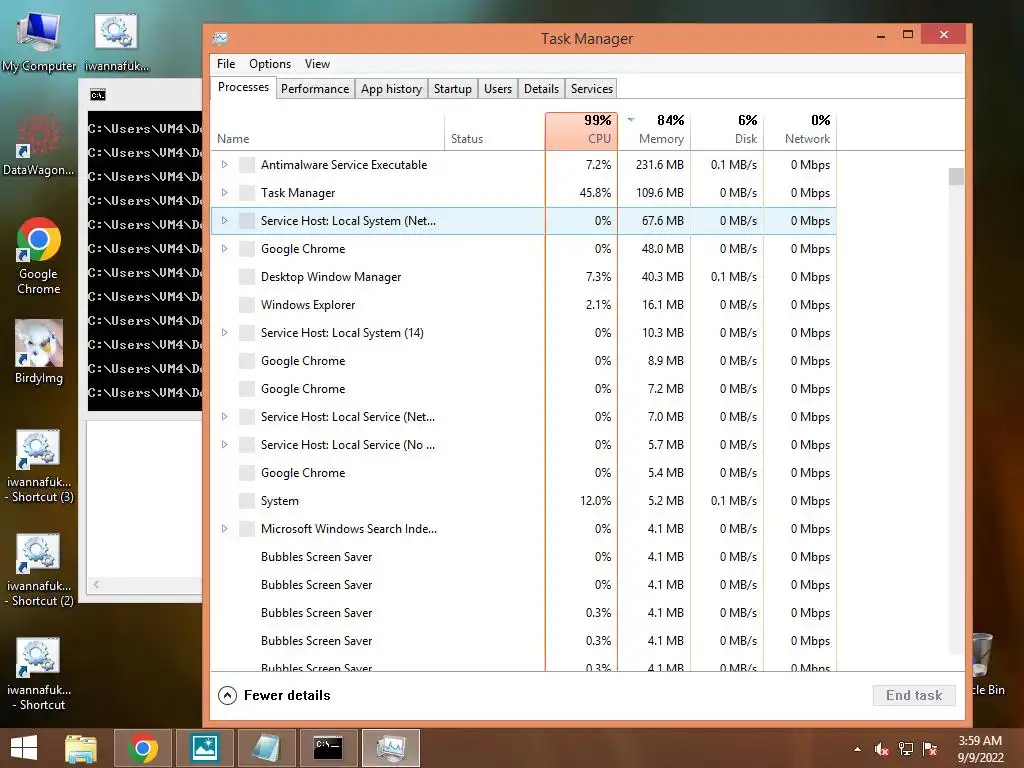1024x768 pixels.
Task: Click the Fewer details link
Action: [x=287, y=696]
